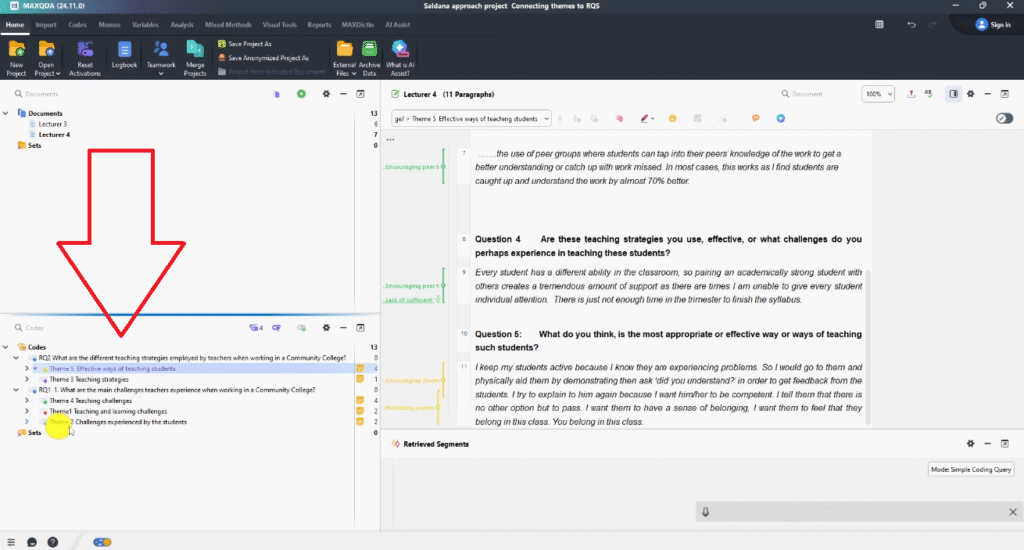This screenshot has width=1024, height=550.
Task: Toggle the sidebar view button in document browser
Action: 954,94
